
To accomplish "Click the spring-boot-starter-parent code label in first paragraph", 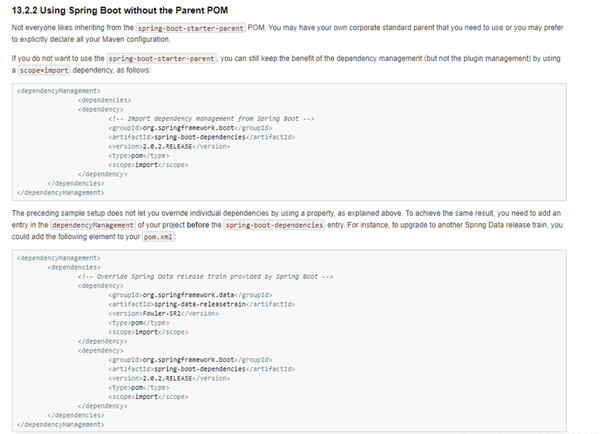I will coord(191,28).
